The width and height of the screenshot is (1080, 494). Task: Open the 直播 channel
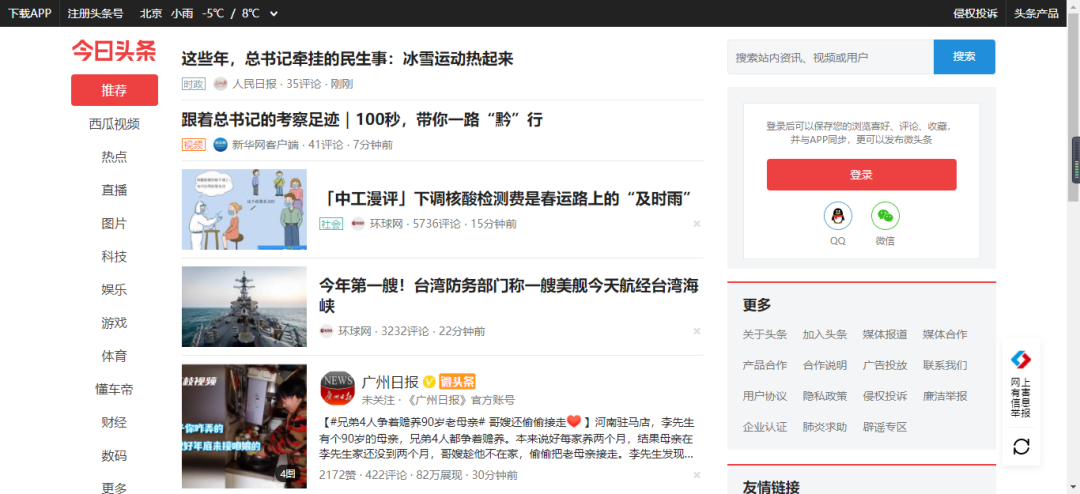[x=114, y=190]
